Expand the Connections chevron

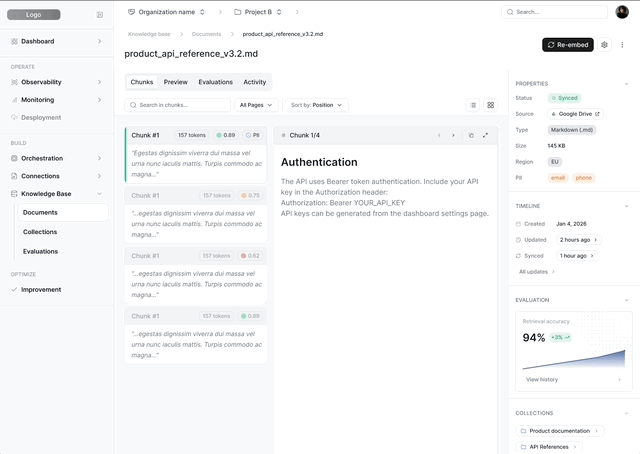point(100,176)
